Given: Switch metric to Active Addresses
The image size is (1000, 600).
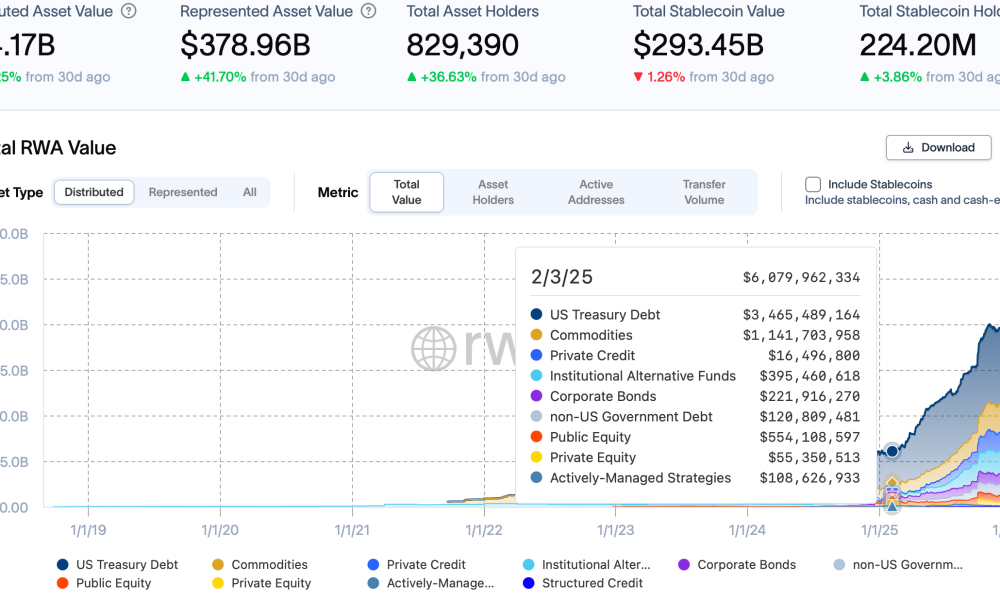Looking at the screenshot, I should coord(596,192).
